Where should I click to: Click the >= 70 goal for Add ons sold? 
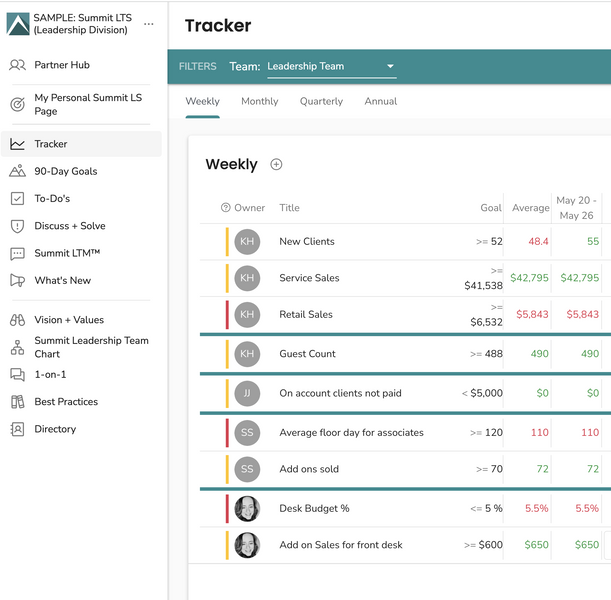coord(489,469)
